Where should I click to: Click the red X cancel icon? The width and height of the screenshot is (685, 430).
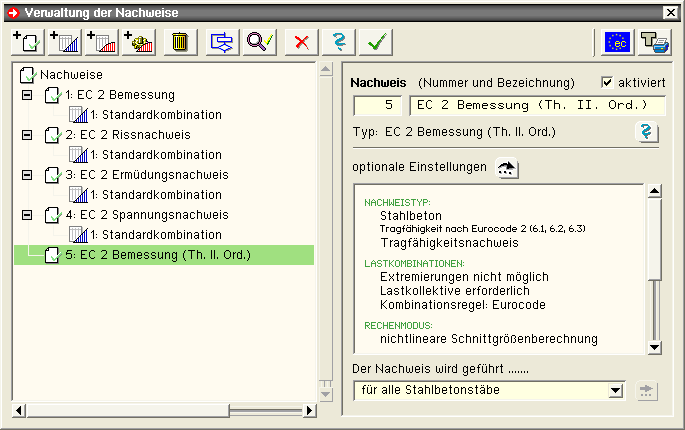pyautogui.click(x=299, y=42)
